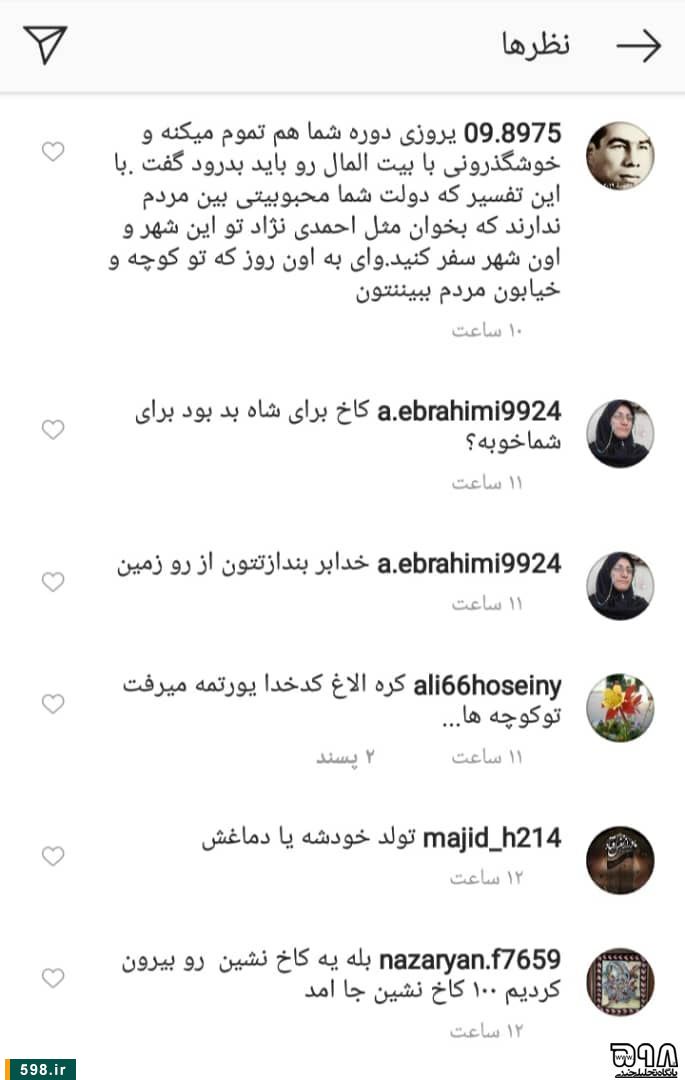This screenshot has height=1080, width=685.
Task: Like a.ebrahimi9924's comment about کاخ برای شاه
Action: [x=53, y=429]
